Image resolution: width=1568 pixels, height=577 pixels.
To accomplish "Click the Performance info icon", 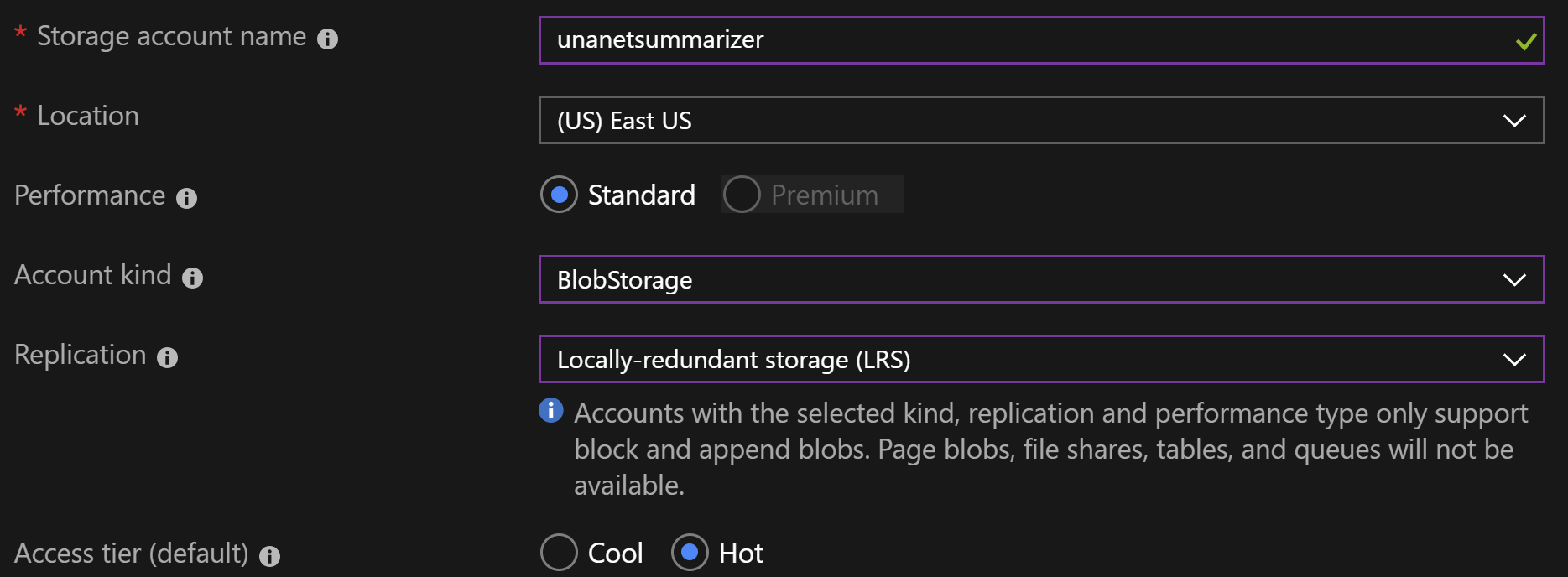I will tap(189, 198).
